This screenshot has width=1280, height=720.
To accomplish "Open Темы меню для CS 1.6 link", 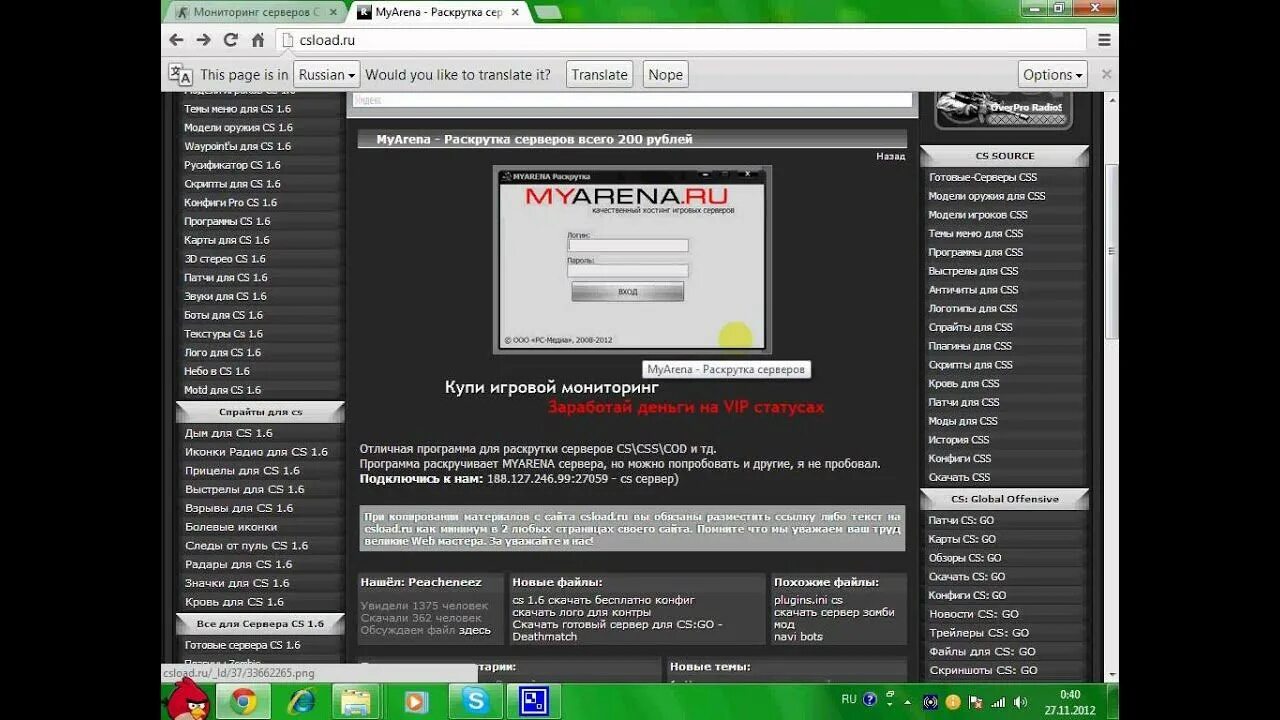I will (x=237, y=109).
